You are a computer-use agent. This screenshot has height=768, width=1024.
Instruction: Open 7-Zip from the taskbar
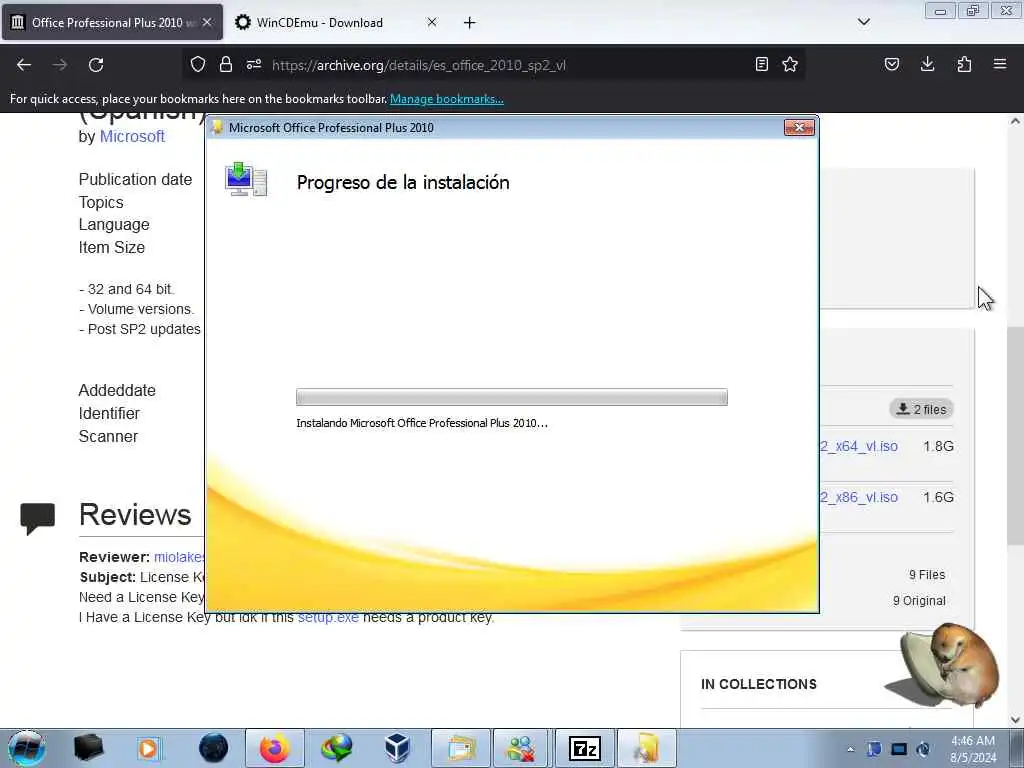[584, 748]
